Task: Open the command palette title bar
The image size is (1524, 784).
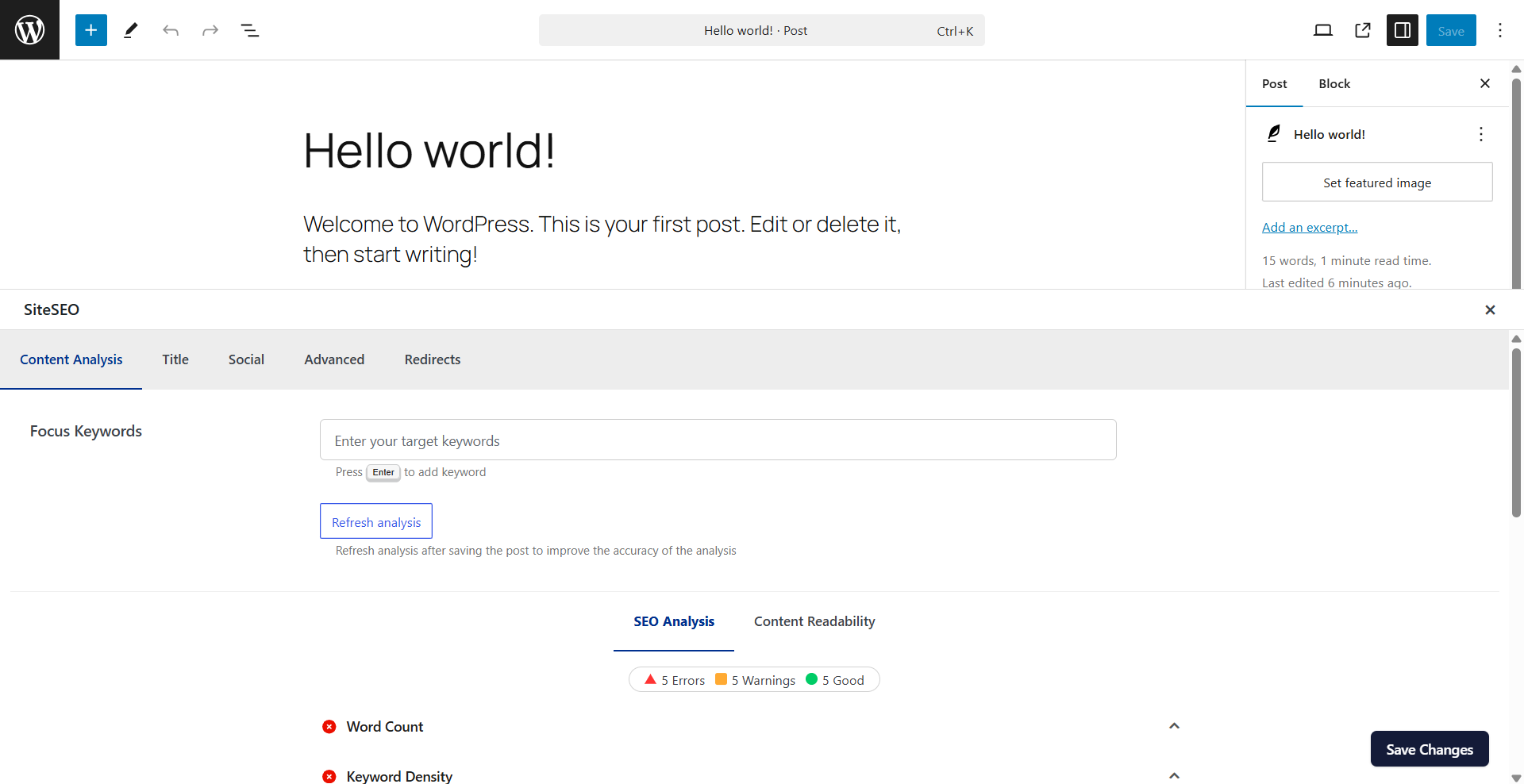Action: (x=762, y=30)
